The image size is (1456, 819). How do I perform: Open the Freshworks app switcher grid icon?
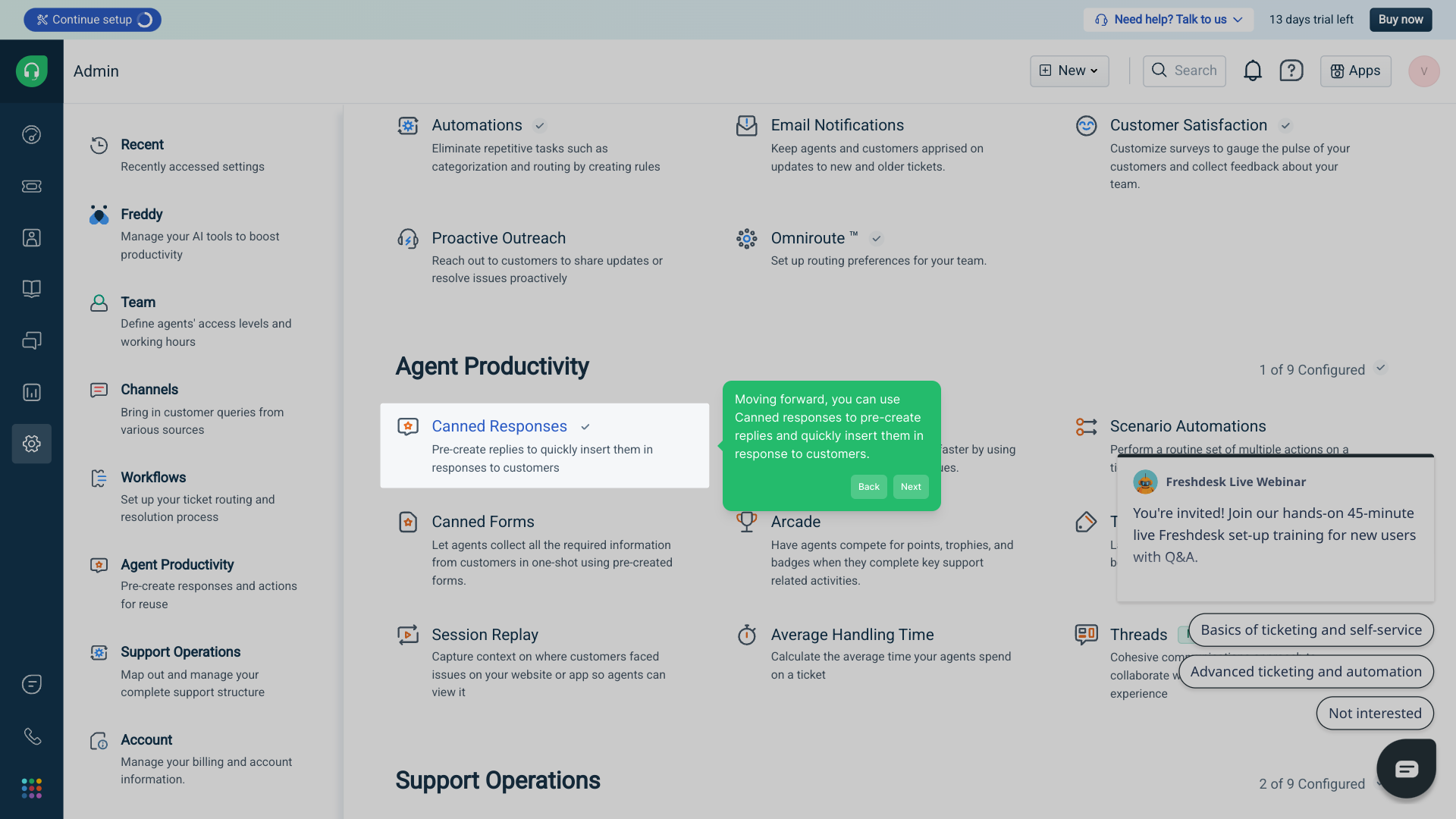[32, 788]
